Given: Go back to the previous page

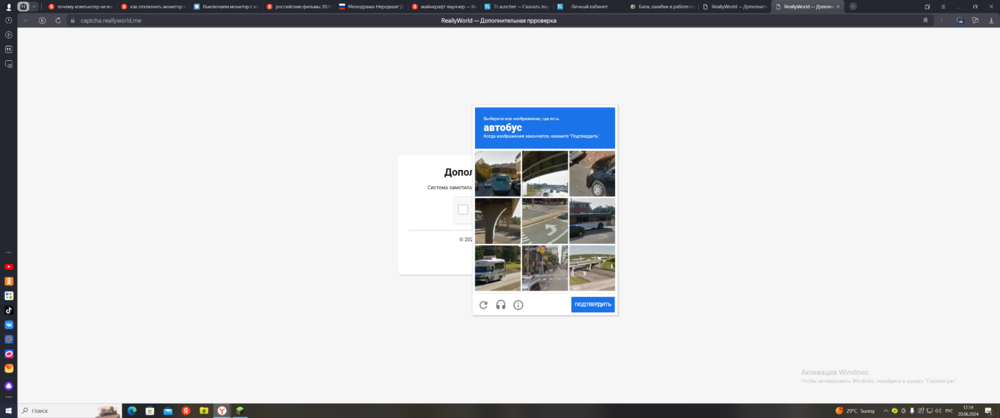Looking at the screenshot, I should click(26, 20).
